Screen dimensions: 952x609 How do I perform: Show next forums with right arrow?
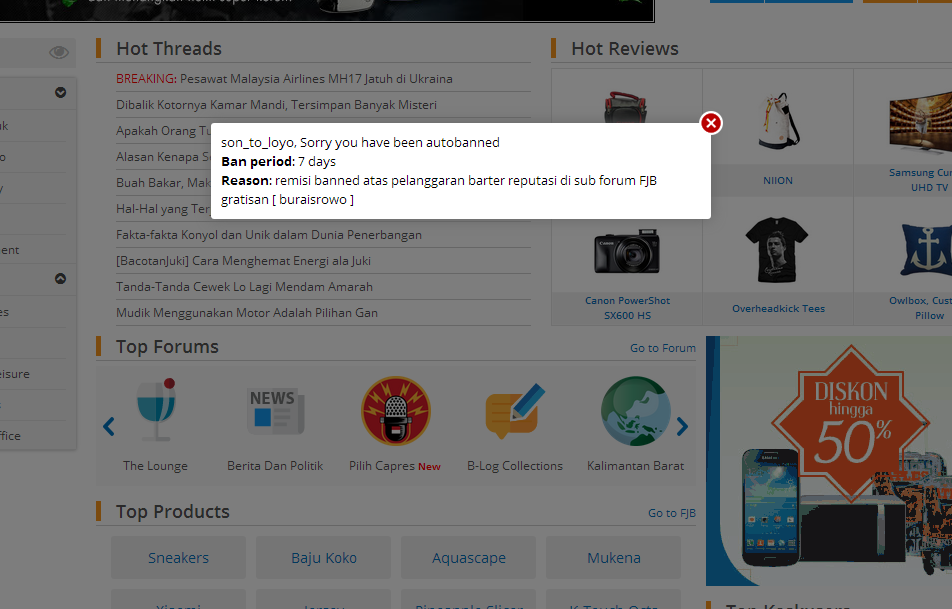click(682, 426)
